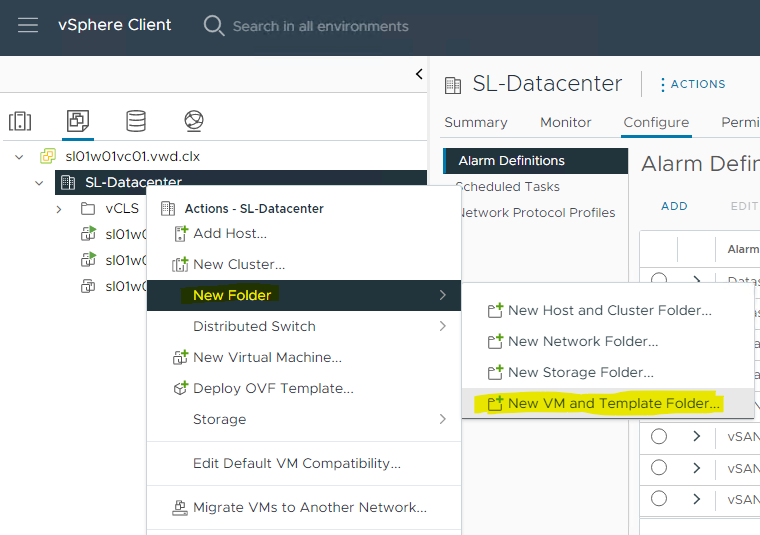760x535 pixels.
Task: Select the radio button on the third vSAN row
Action: tap(659, 499)
